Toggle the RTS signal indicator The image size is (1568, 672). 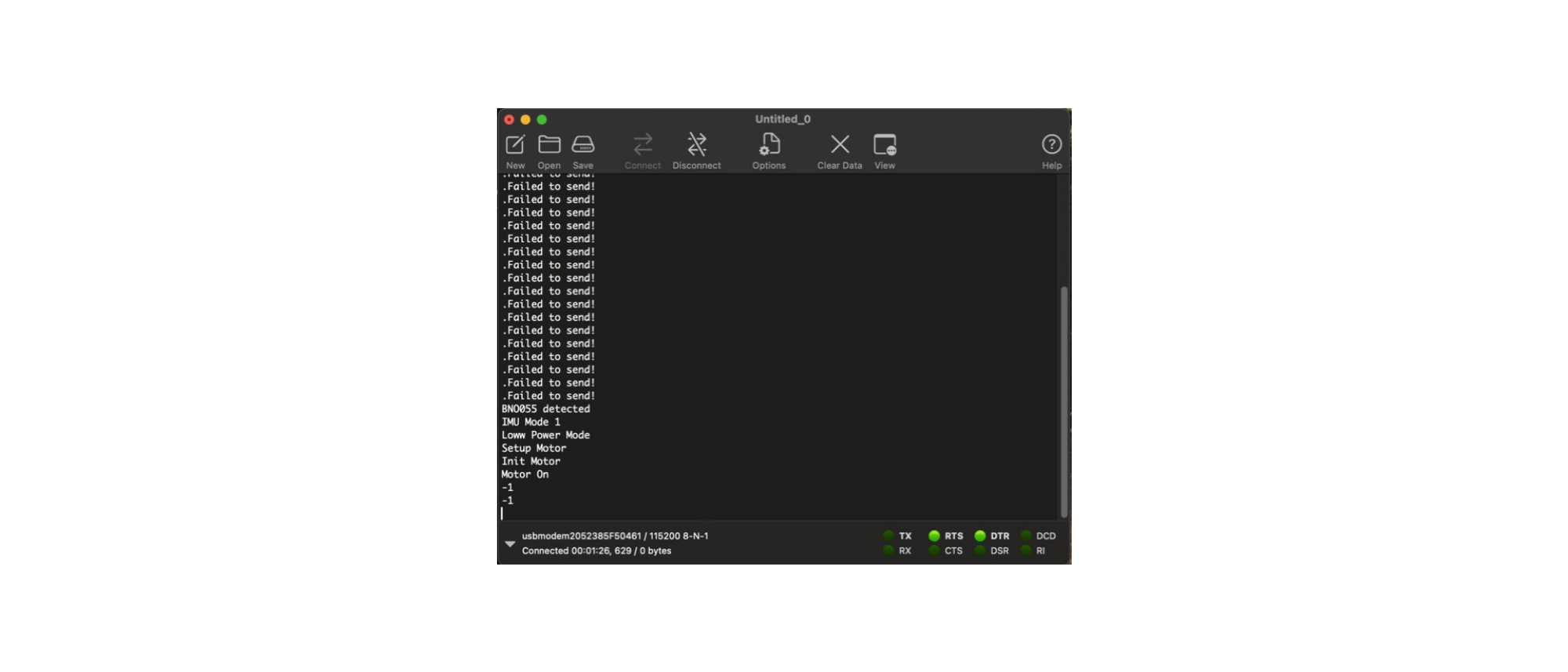click(934, 536)
